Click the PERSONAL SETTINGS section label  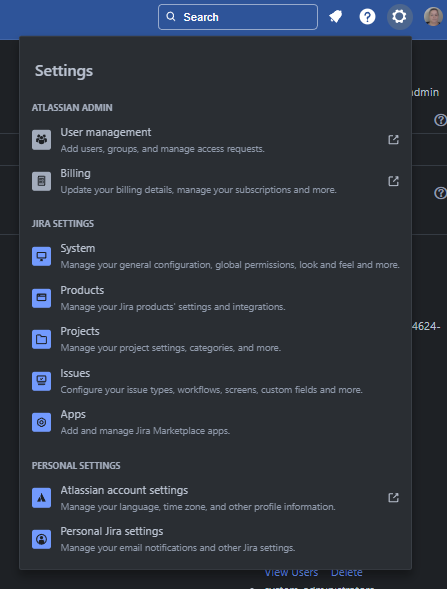(x=76, y=466)
